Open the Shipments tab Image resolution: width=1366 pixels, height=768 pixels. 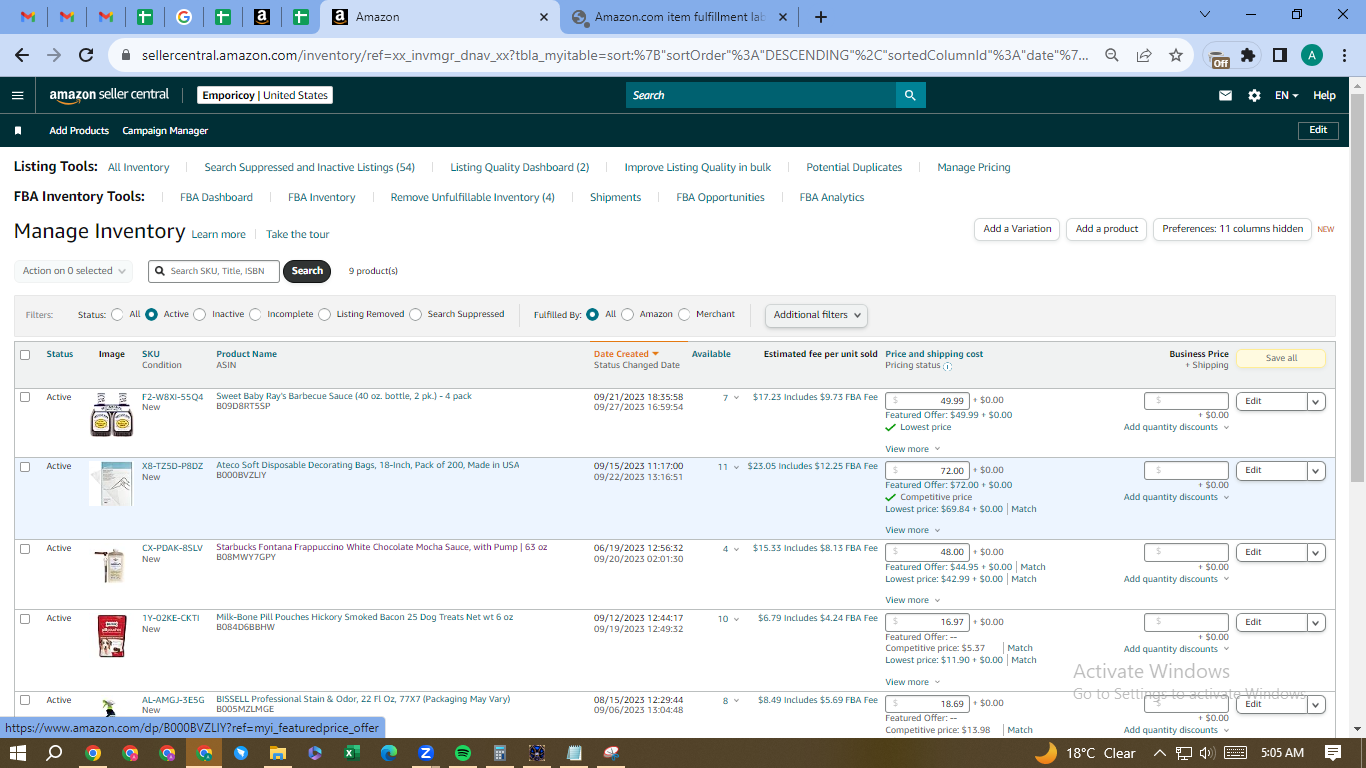tap(615, 198)
